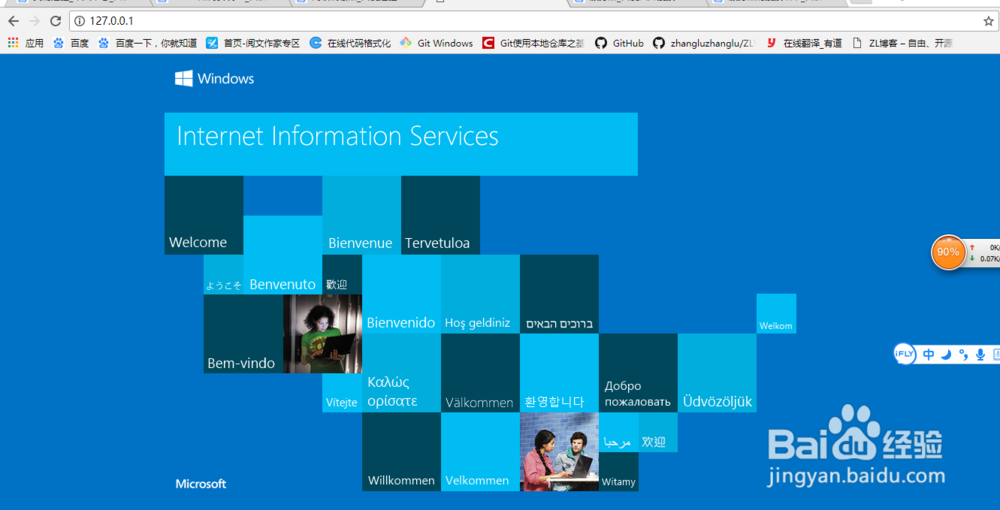Open the 百度一下，你就知道 bookmark
Viewport: 1000px width, 510px height.
148,43
